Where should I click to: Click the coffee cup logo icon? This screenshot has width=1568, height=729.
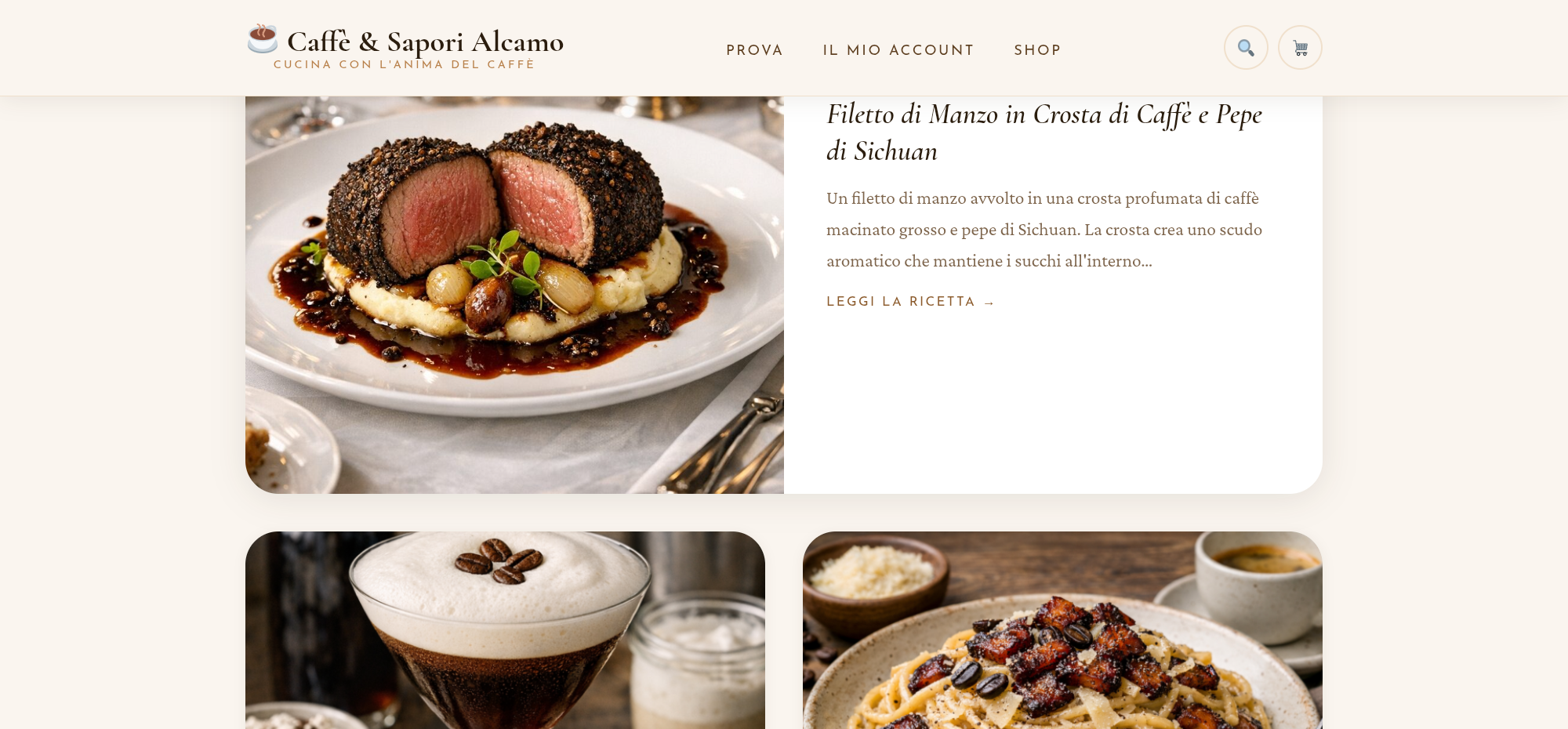tap(263, 38)
